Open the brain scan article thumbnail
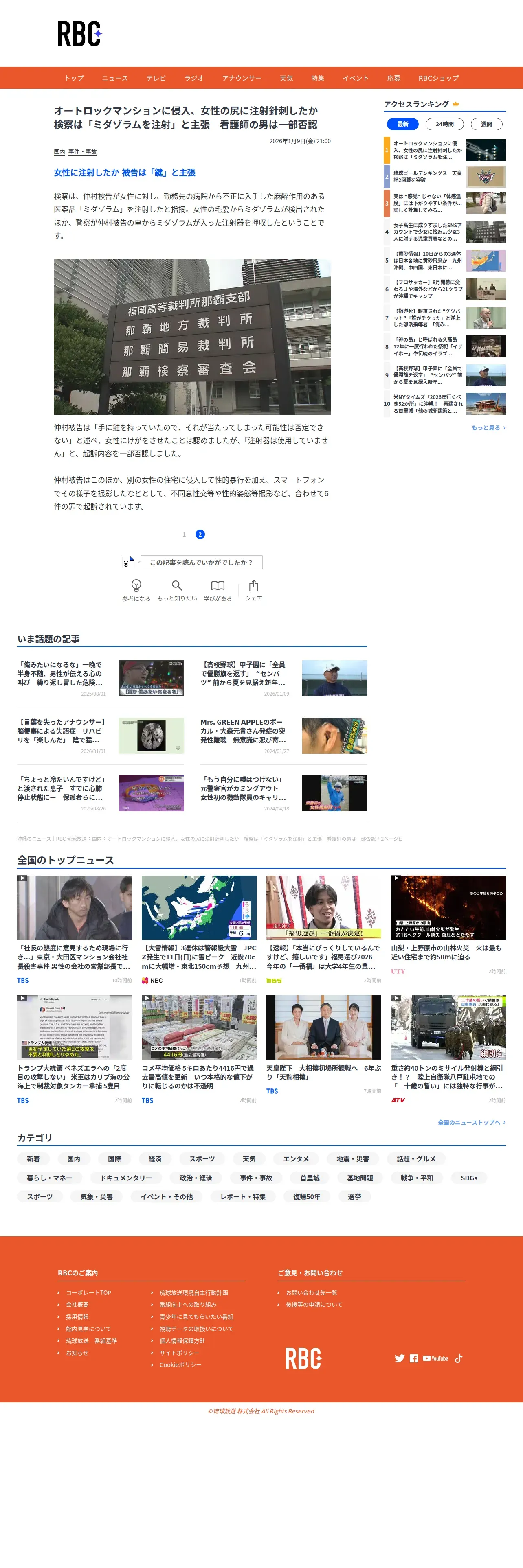Screen dimensions: 523x1568 (x=151, y=735)
